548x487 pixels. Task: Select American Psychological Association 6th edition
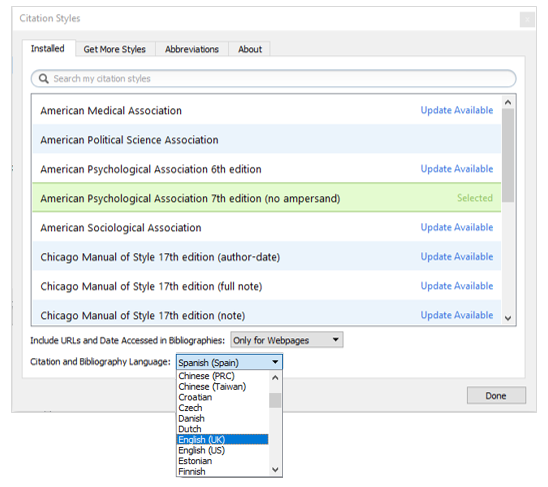point(267,169)
